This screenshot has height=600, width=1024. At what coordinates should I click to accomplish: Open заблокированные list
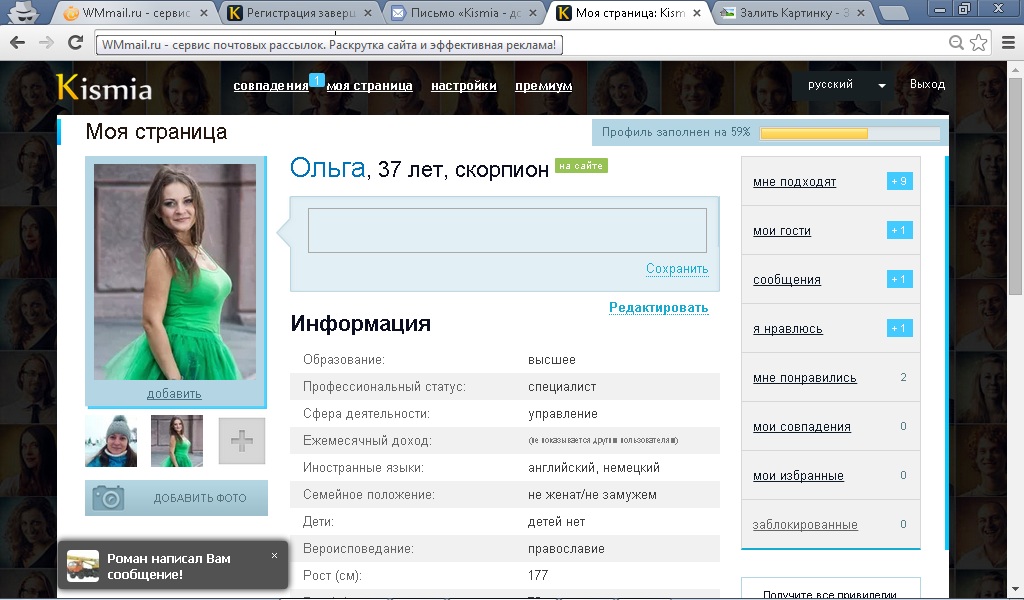point(805,525)
